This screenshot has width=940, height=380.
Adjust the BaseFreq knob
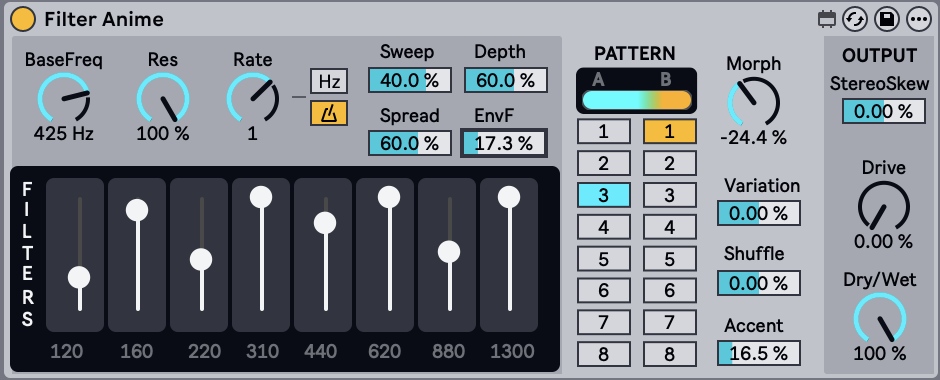coord(64,98)
